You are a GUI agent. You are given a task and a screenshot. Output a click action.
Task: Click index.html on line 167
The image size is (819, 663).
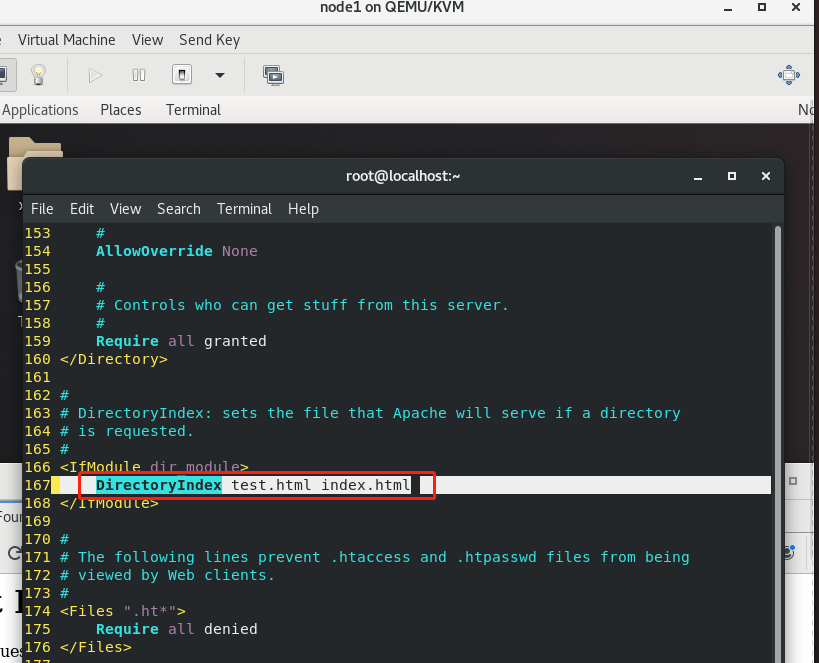pyautogui.click(x=366, y=485)
